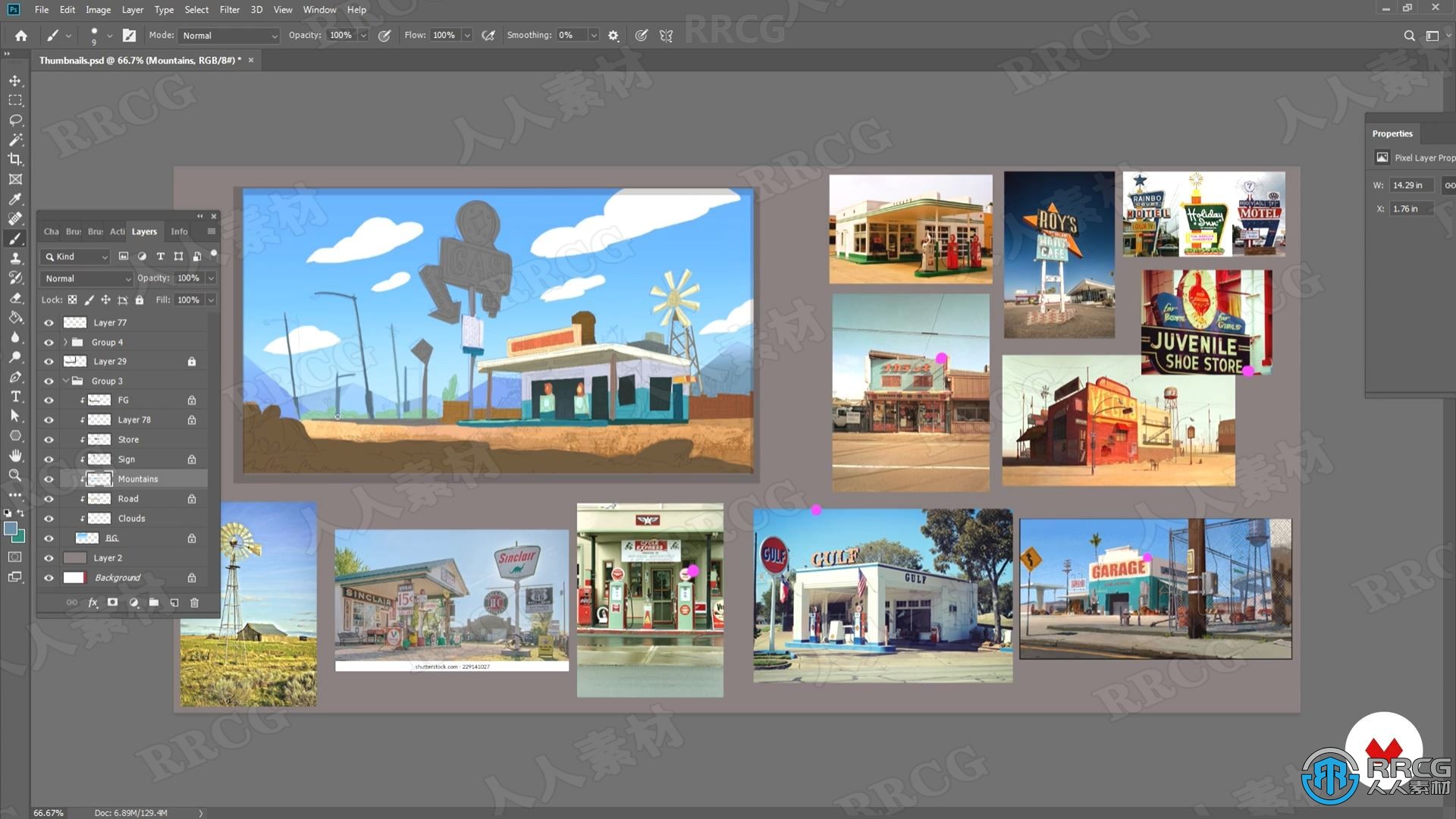Click the Properties tab header
This screenshot has width=1456, height=819.
point(1398,133)
